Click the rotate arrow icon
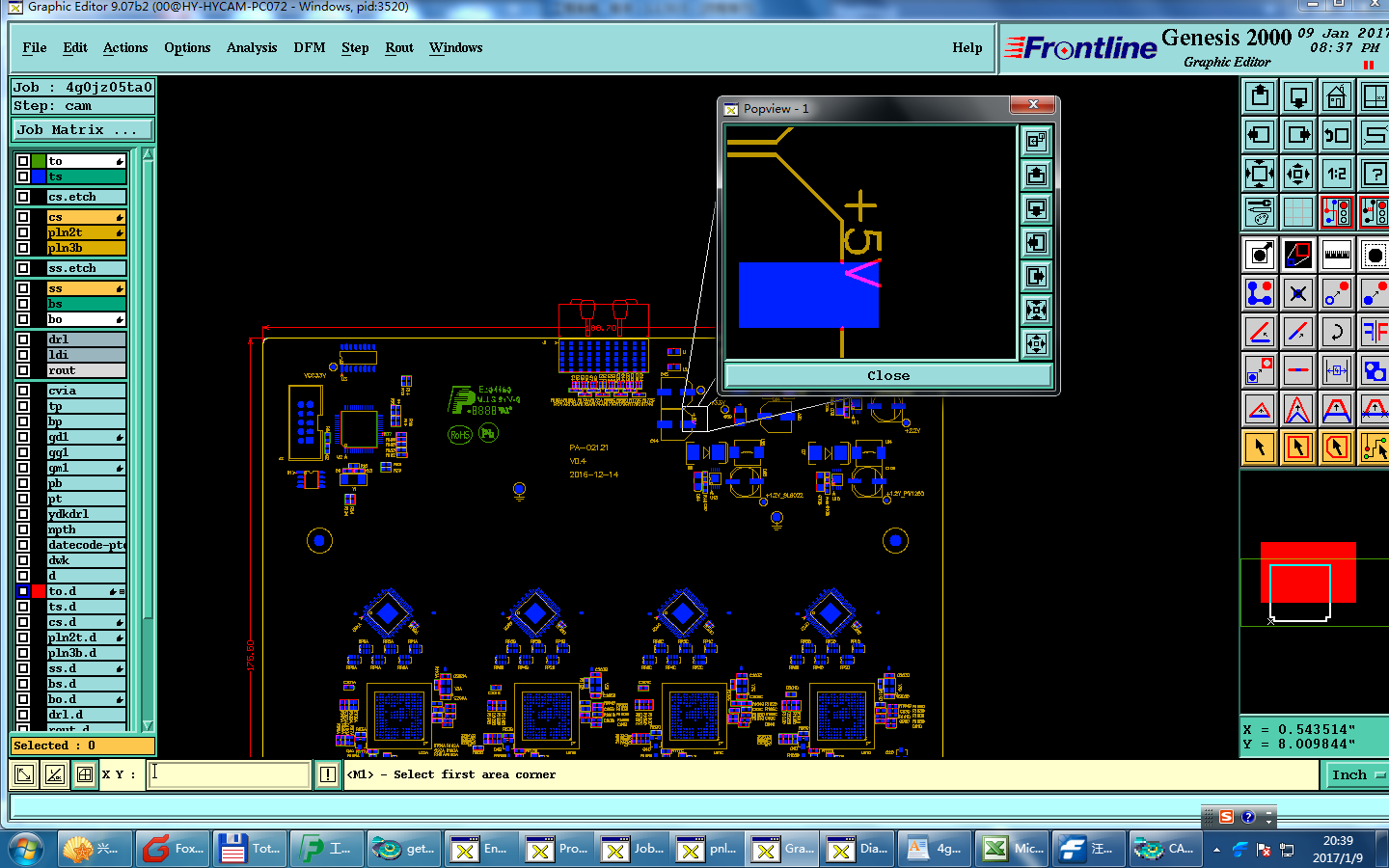The image size is (1389, 868). [1337, 332]
